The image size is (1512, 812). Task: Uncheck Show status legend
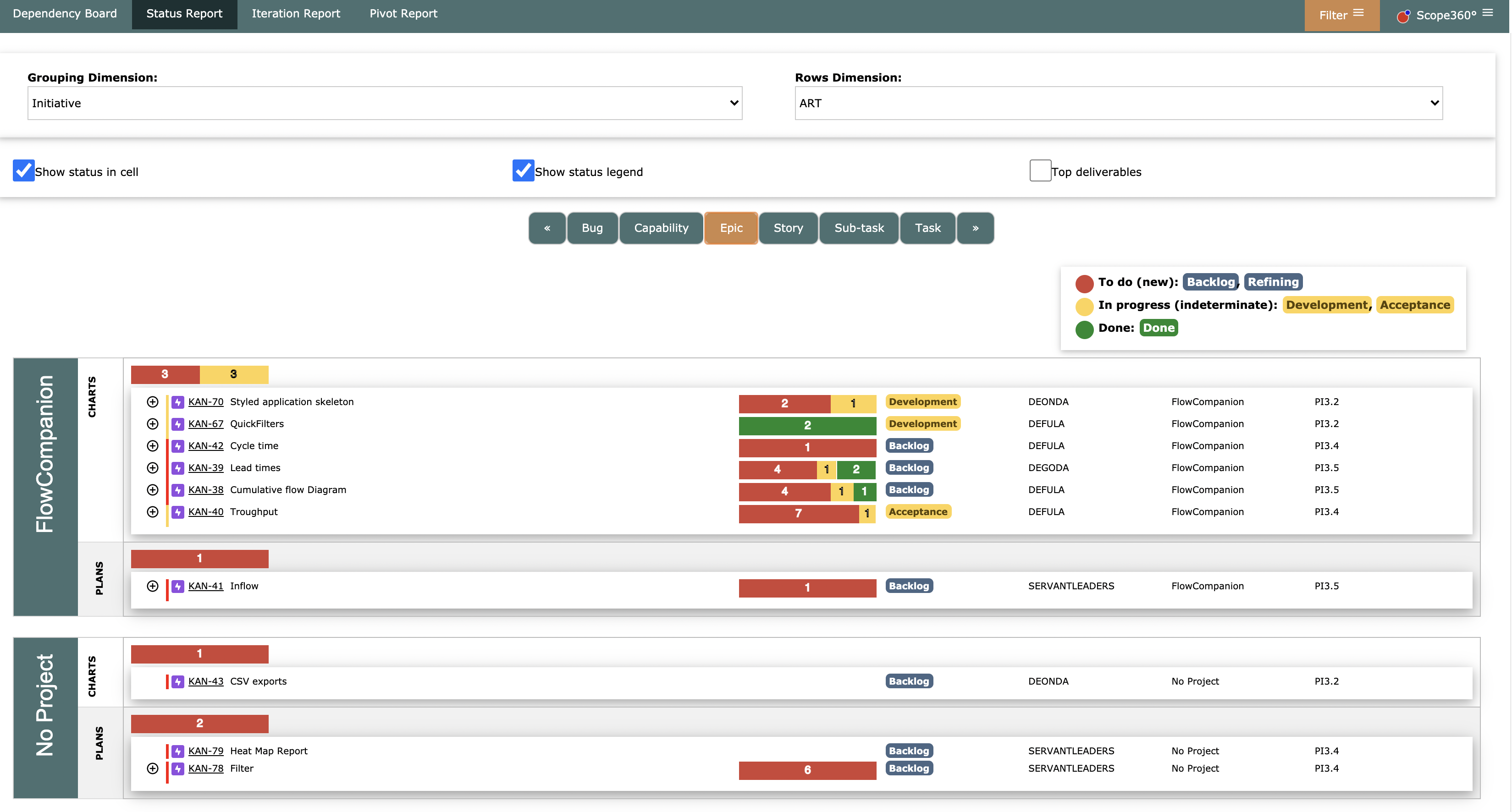pos(523,171)
